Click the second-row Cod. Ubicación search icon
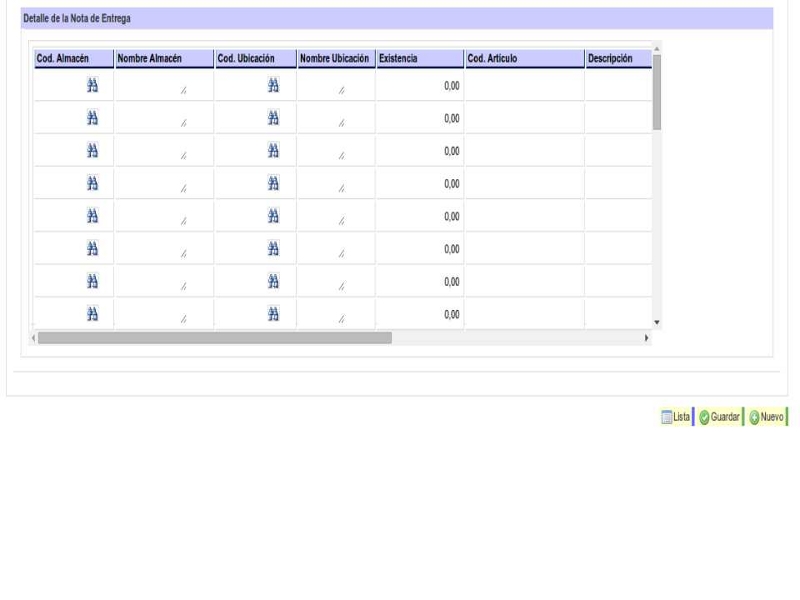800x600 pixels. click(273, 118)
